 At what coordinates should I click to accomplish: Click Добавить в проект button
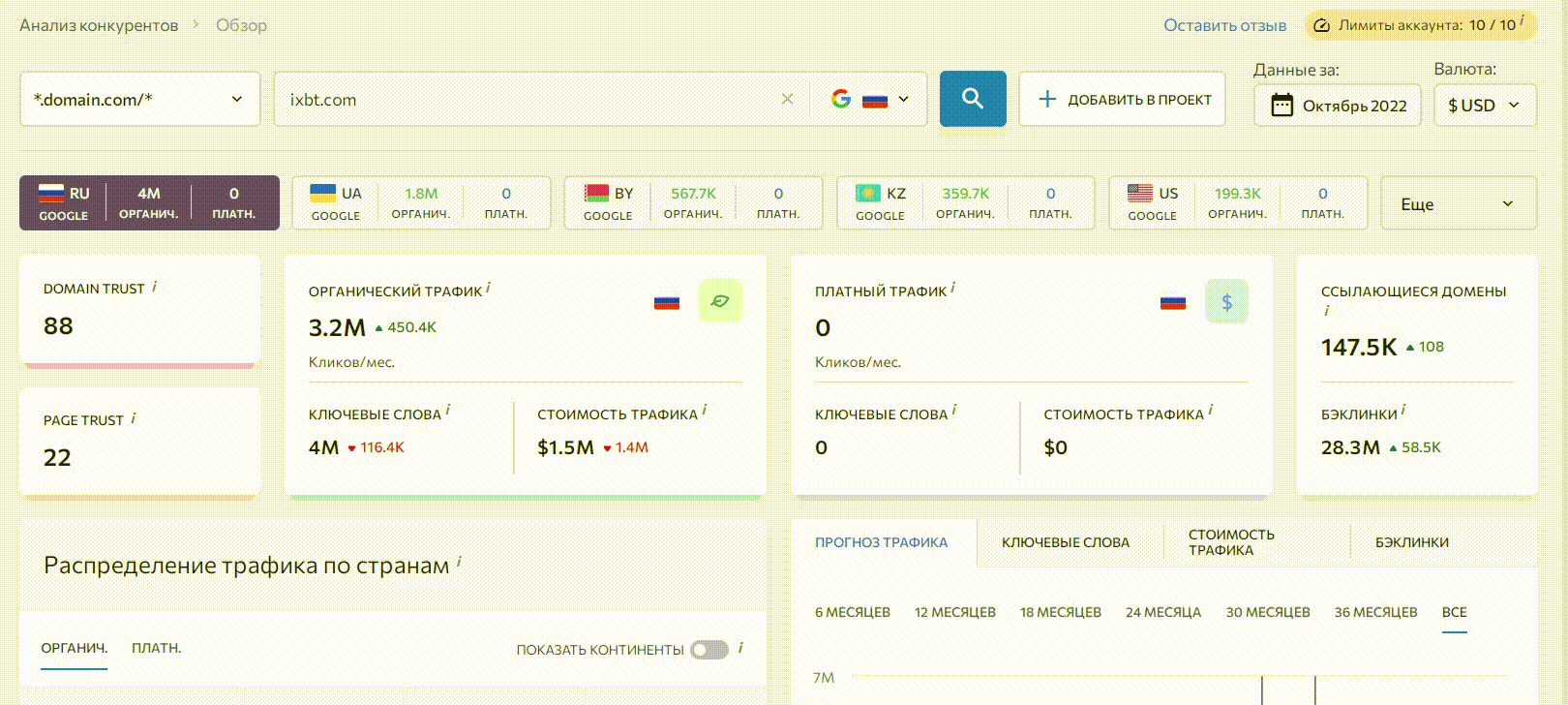pos(1123,99)
